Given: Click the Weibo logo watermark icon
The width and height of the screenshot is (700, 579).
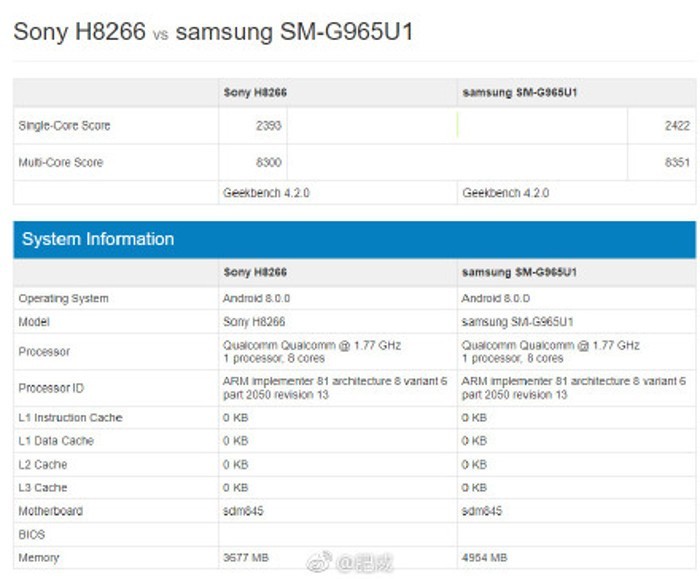Looking at the screenshot, I should pyautogui.click(x=319, y=563).
